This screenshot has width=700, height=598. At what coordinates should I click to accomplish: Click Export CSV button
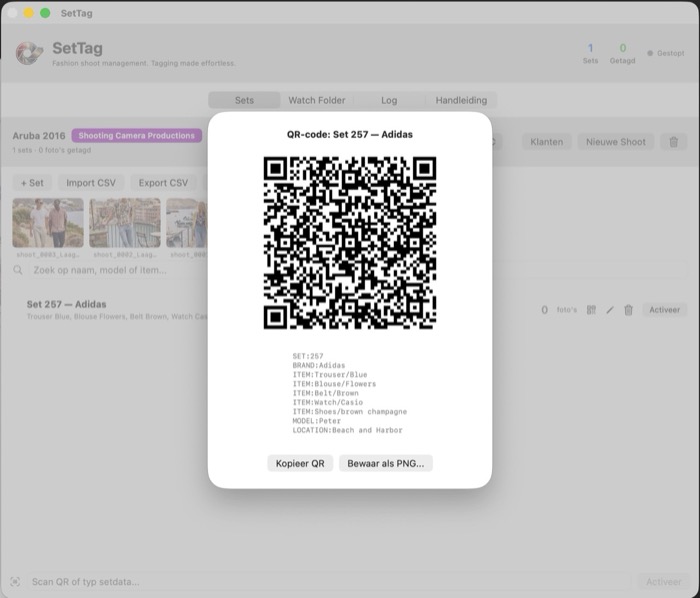[x=163, y=183]
